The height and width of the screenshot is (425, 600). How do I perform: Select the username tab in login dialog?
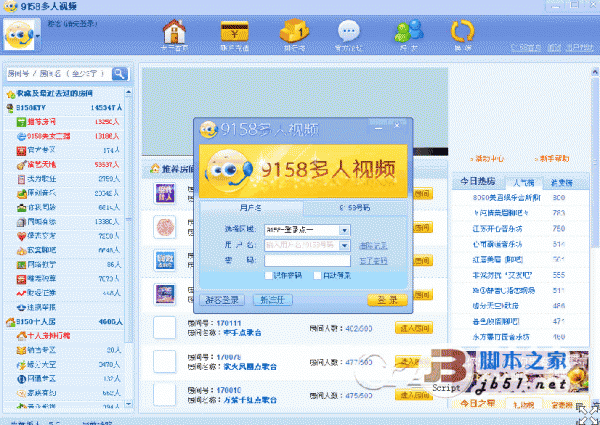251,208
